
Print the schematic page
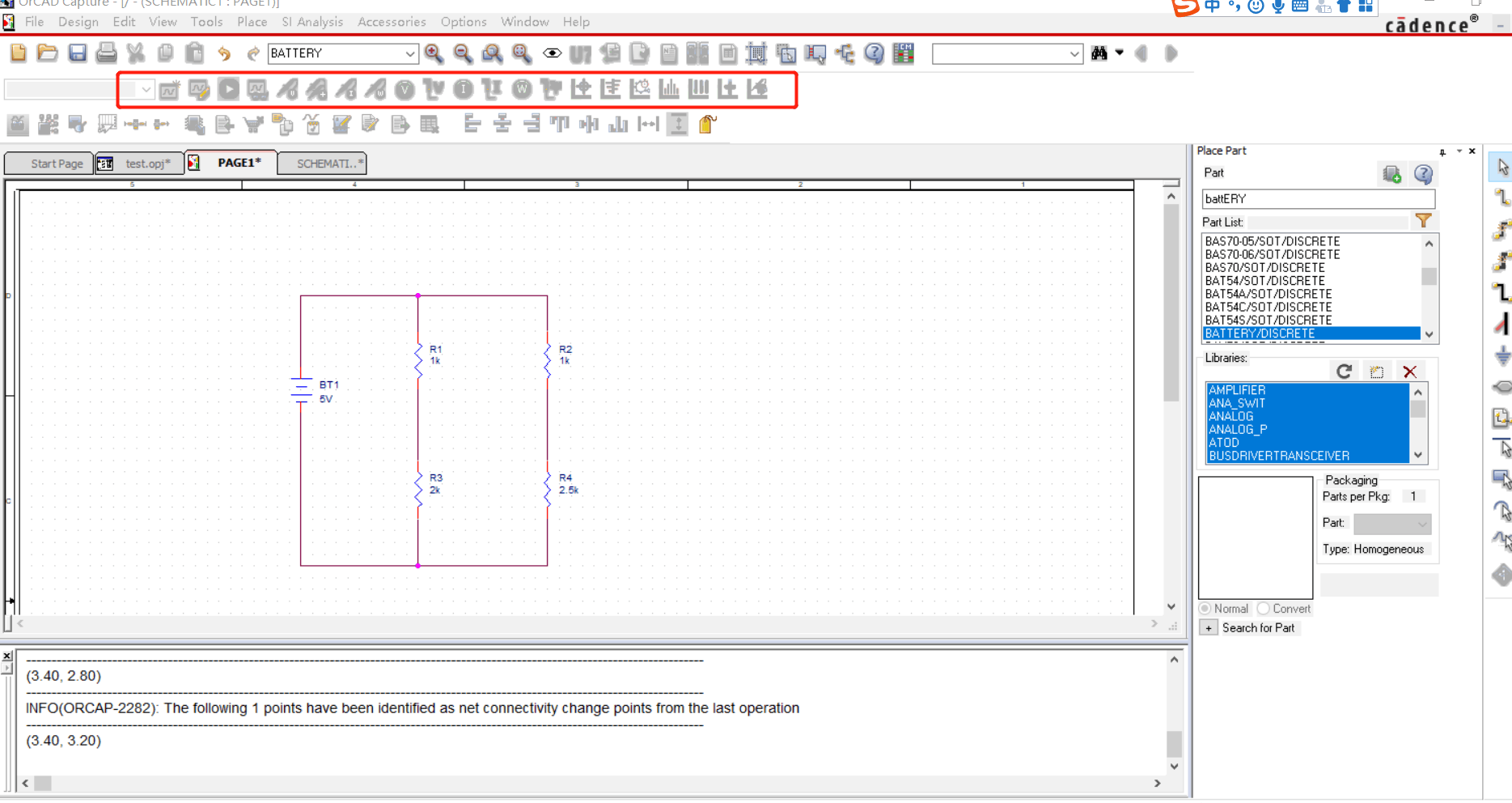pyautogui.click(x=106, y=53)
